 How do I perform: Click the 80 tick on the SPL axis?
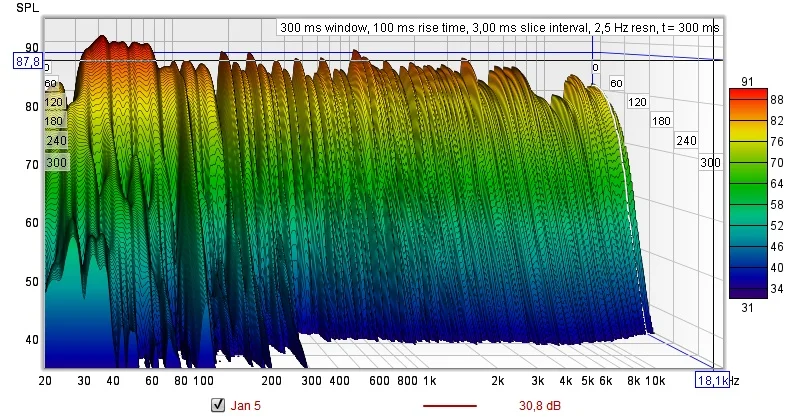[32, 106]
